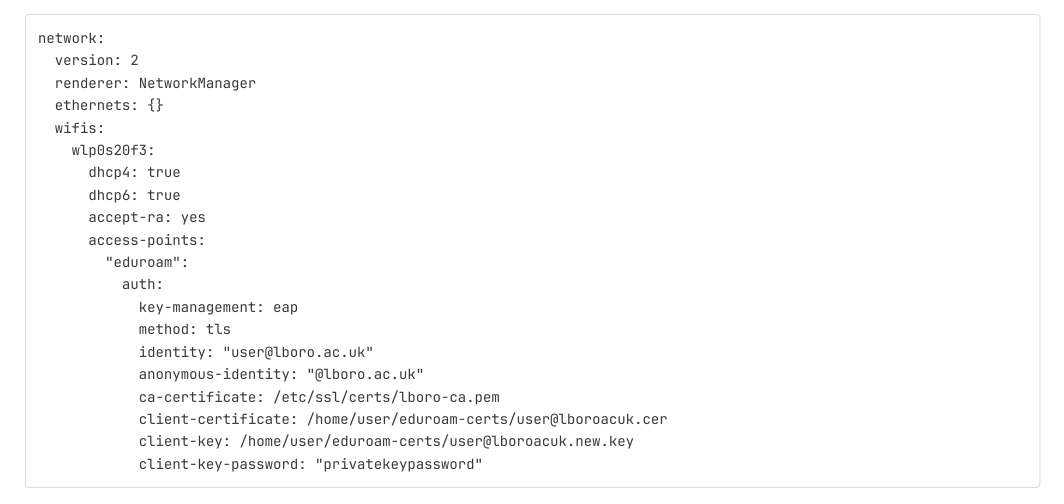Click the "method: tls" line

[x=185, y=329]
